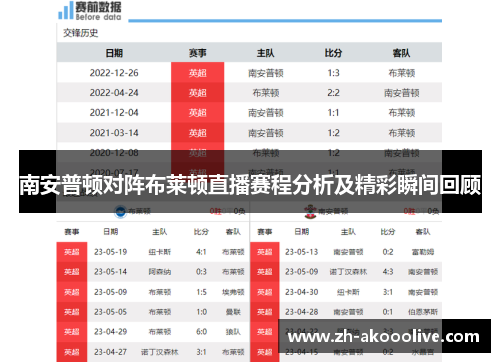Click the blue bar-chart 赛前数据 logo icon

click(x=66, y=10)
